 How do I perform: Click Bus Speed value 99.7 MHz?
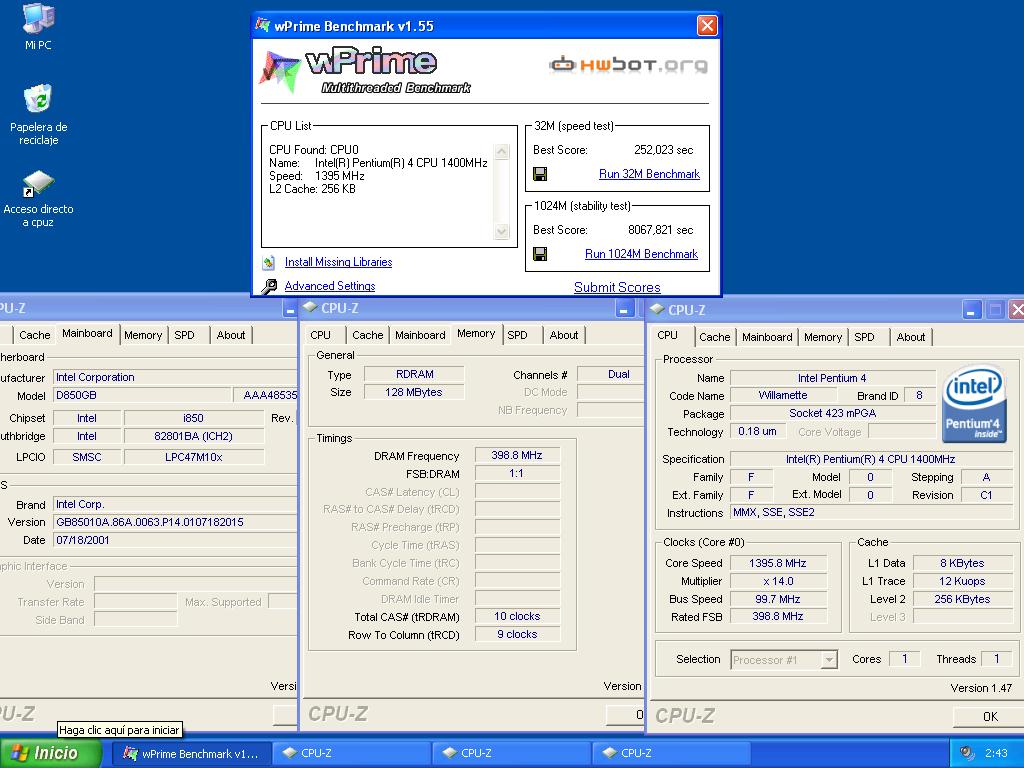point(778,599)
